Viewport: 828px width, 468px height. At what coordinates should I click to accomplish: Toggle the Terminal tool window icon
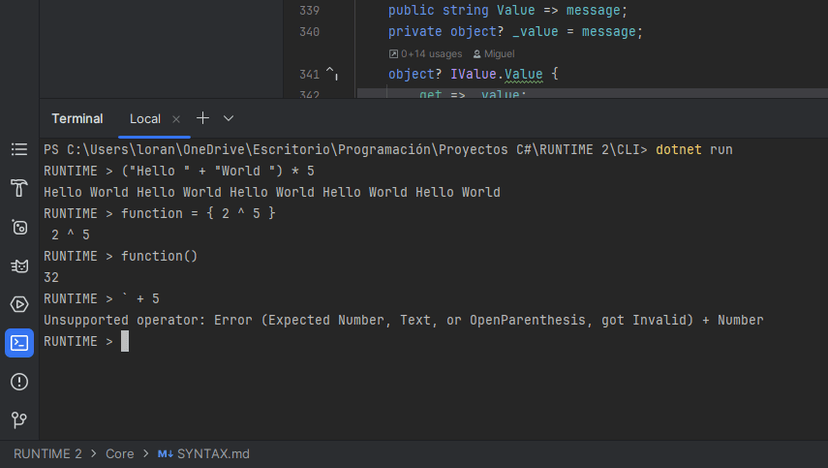click(x=19, y=343)
